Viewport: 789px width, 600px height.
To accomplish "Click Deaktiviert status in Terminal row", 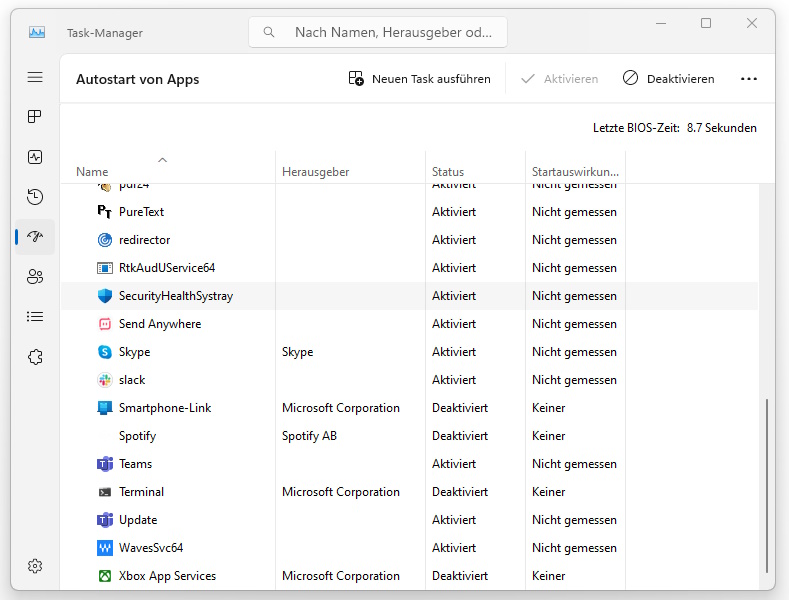I will tap(460, 492).
